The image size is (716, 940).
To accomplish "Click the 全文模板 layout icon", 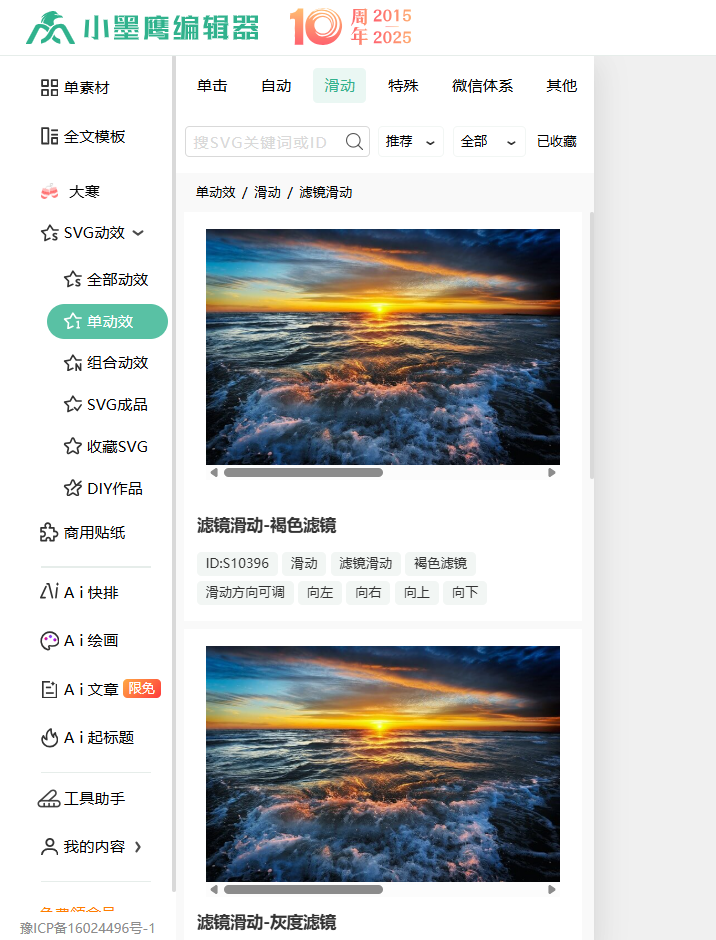I will click(49, 136).
